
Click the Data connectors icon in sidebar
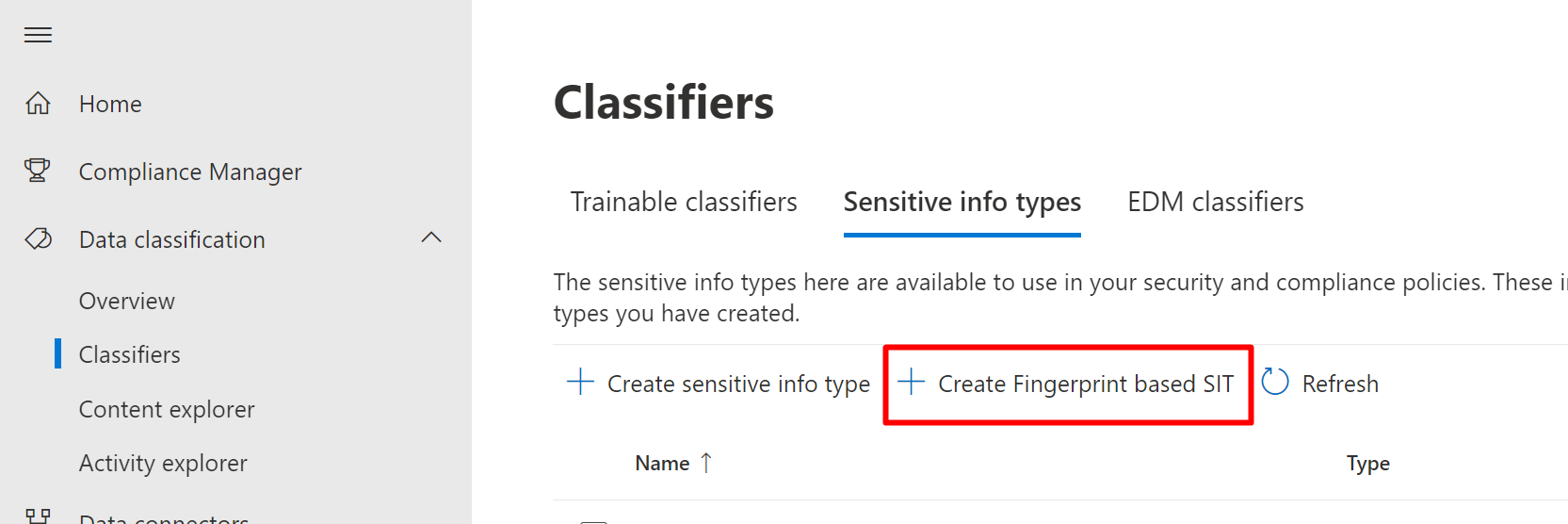pos(38,516)
